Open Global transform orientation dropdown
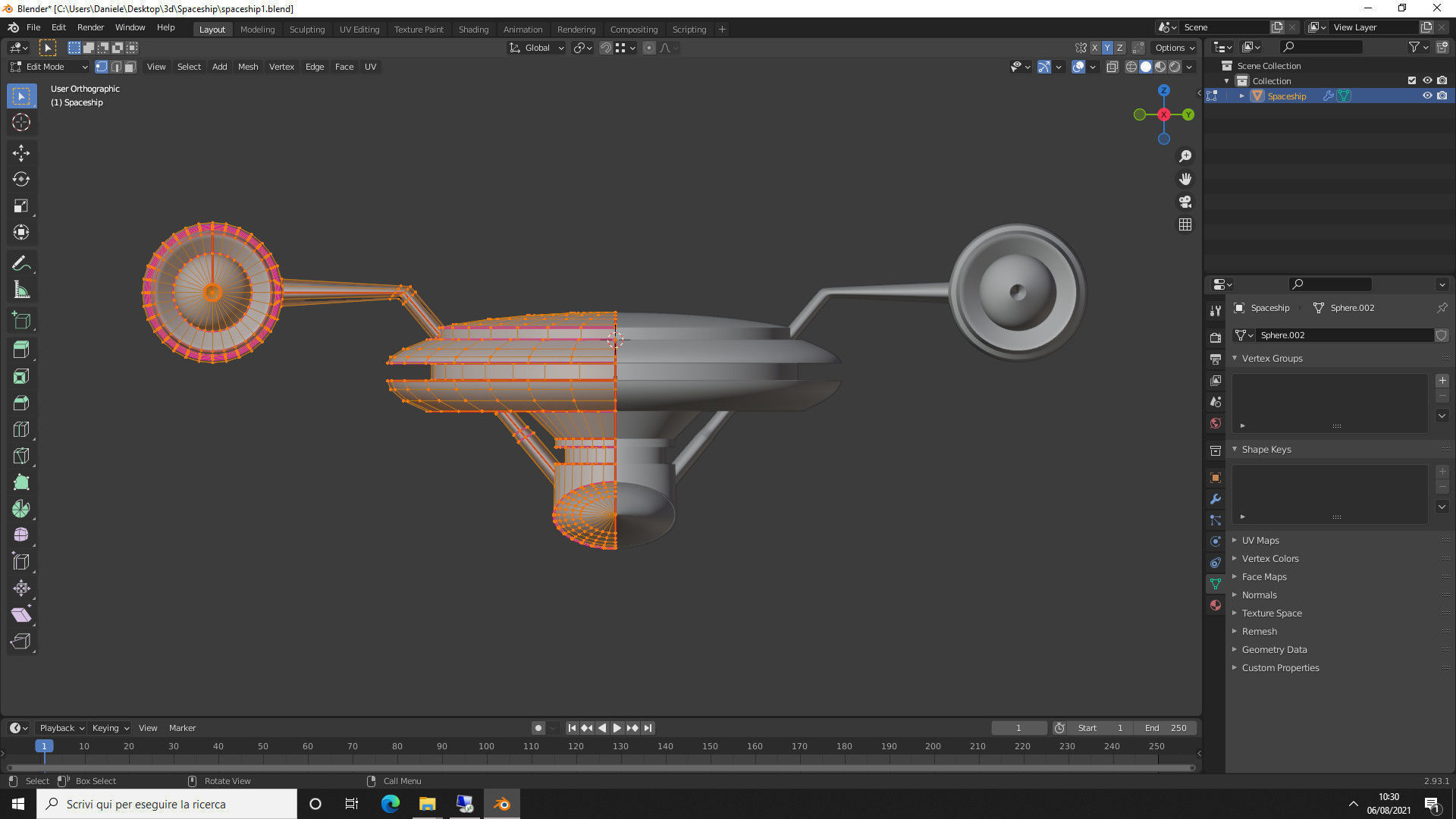The height and width of the screenshot is (819, 1456). coord(536,48)
